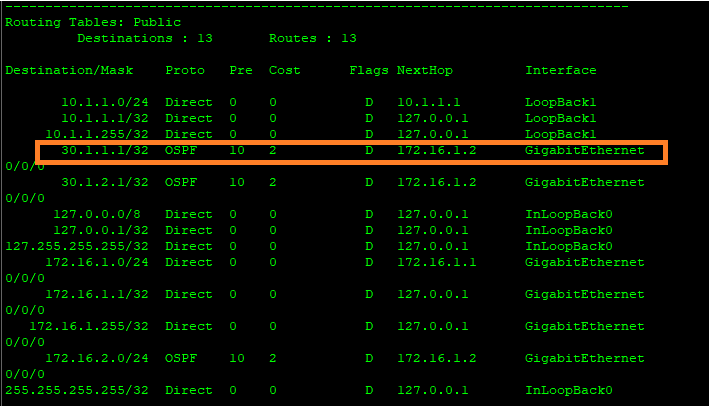Click next hop 127.0.0.1 in 127.255.255.255/32 row

(433, 247)
